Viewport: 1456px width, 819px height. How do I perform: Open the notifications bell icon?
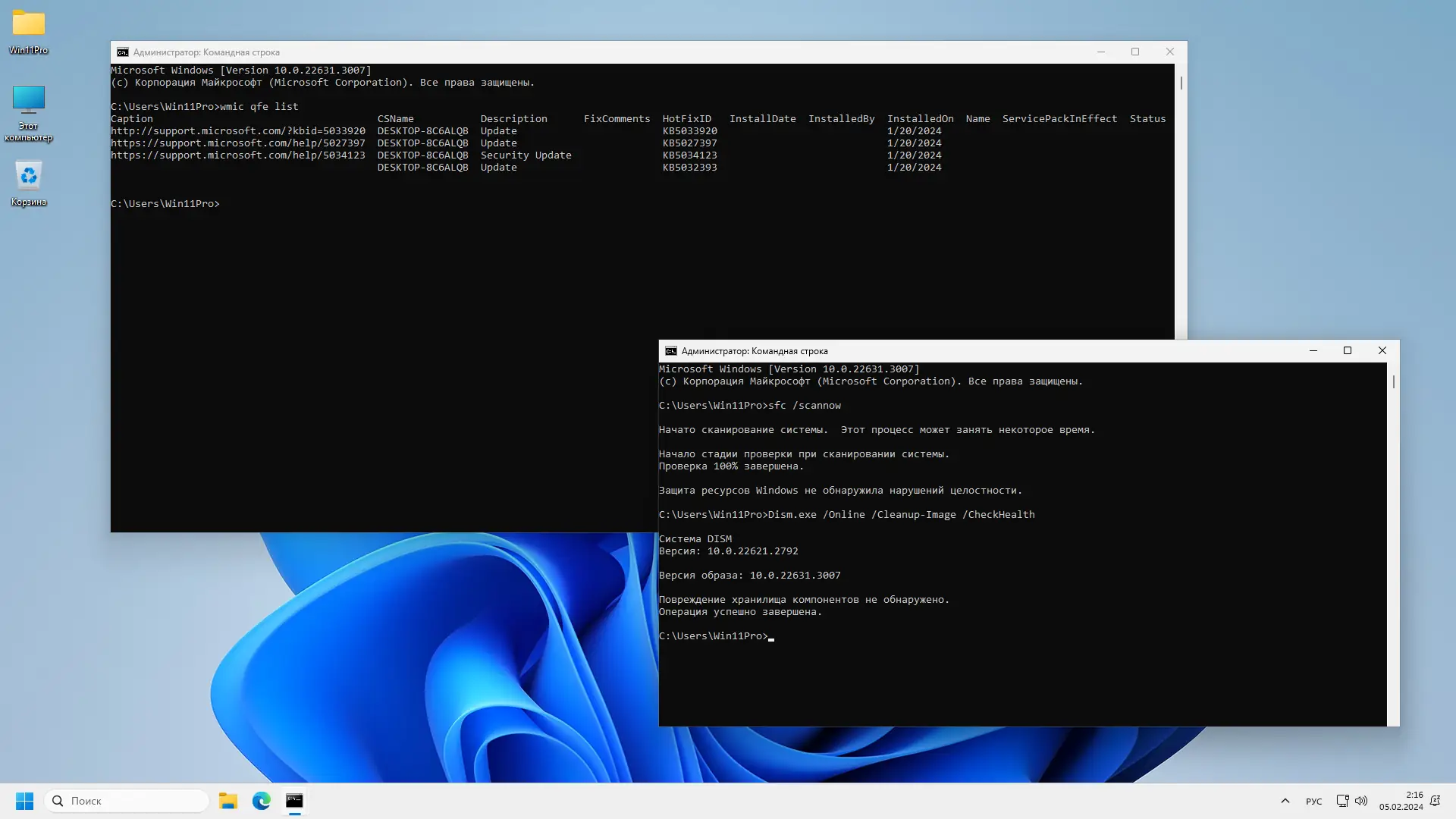pyautogui.click(x=1435, y=801)
